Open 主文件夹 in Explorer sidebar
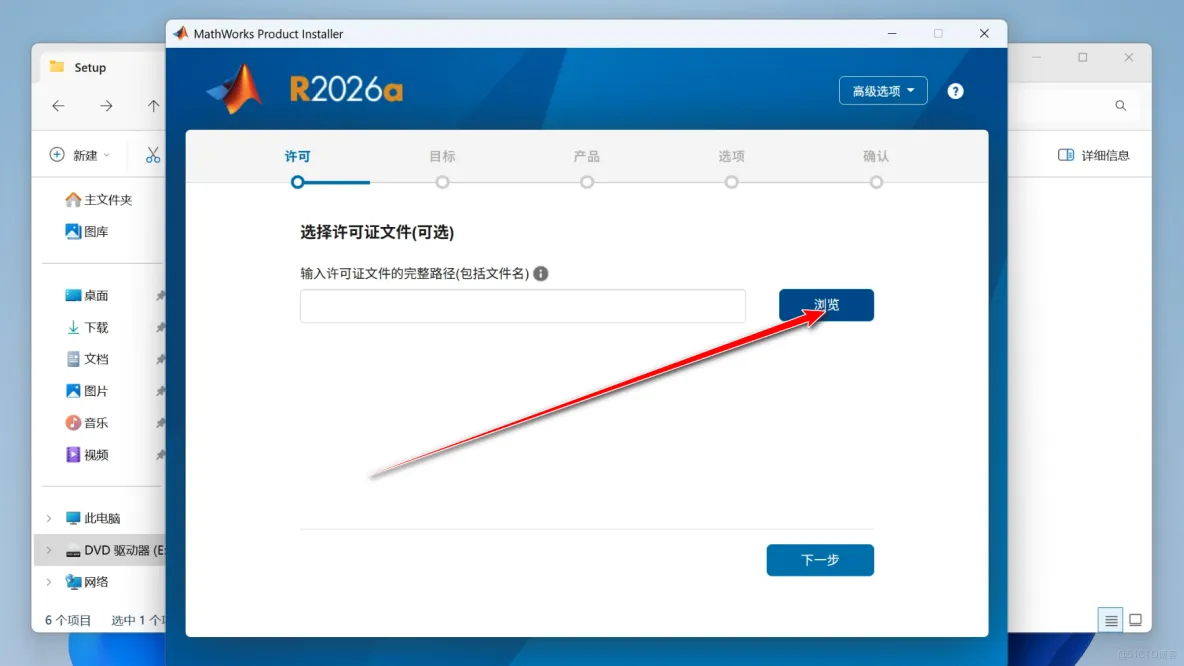Viewport: 1184px width, 666px height. click(x=98, y=199)
